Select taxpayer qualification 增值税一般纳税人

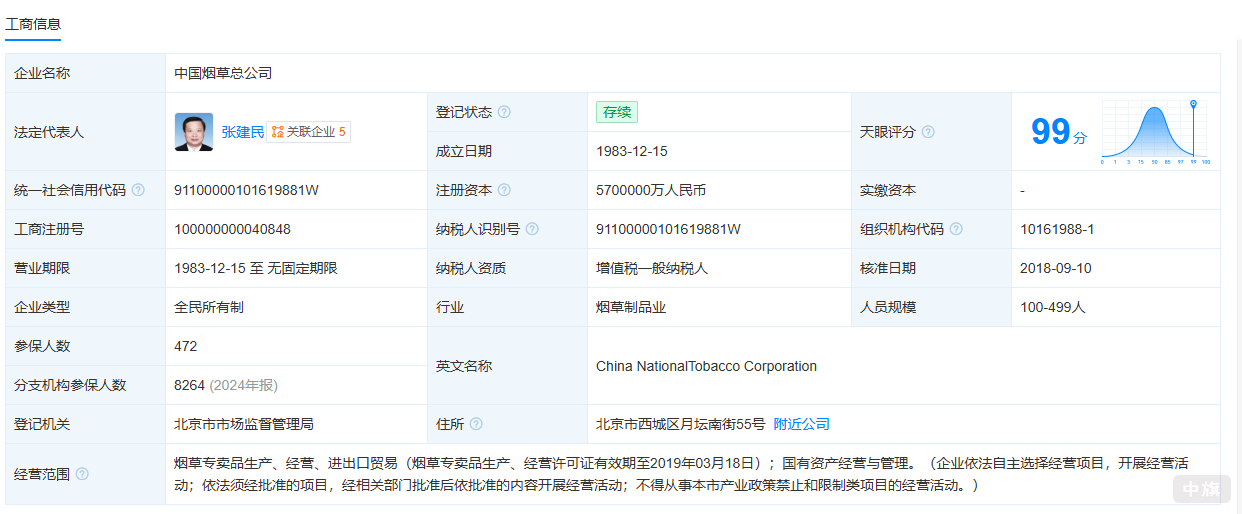pos(652,268)
